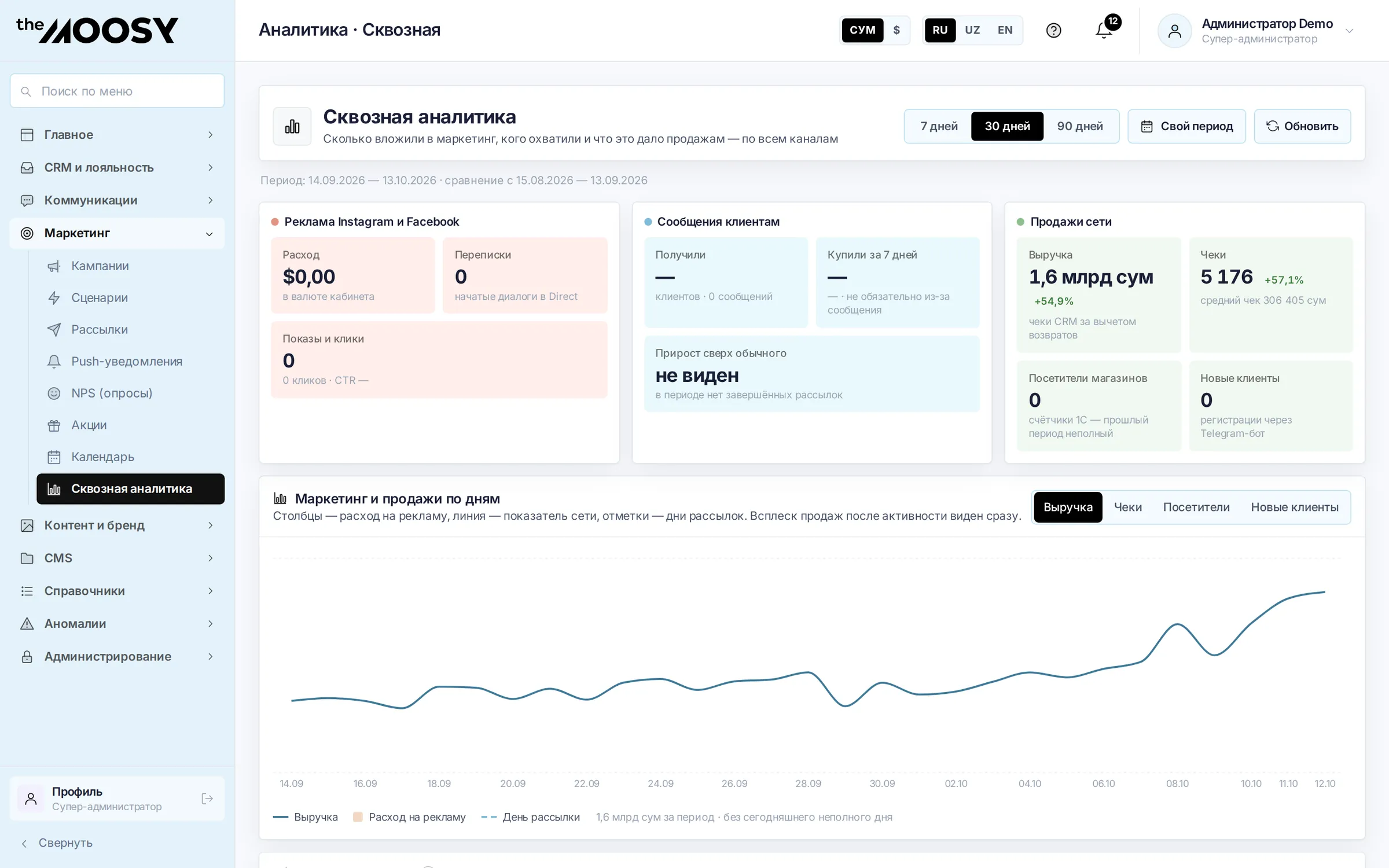
Task: Open Кампании megaphone menu item
Action: 130,266
